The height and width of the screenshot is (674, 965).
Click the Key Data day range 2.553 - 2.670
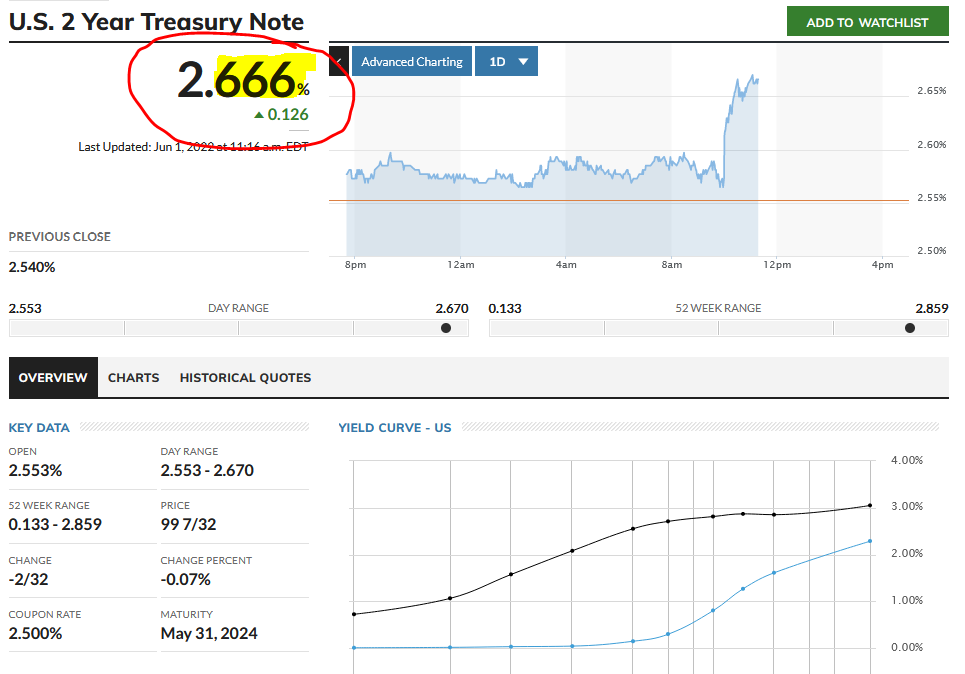click(x=207, y=470)
